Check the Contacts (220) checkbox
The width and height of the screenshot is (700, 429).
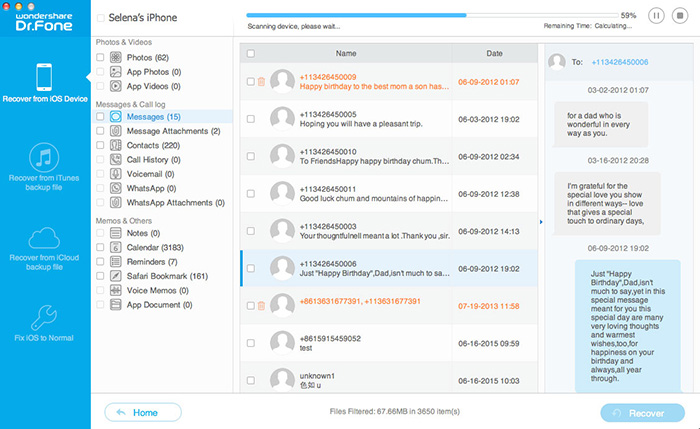click(100, 145)
